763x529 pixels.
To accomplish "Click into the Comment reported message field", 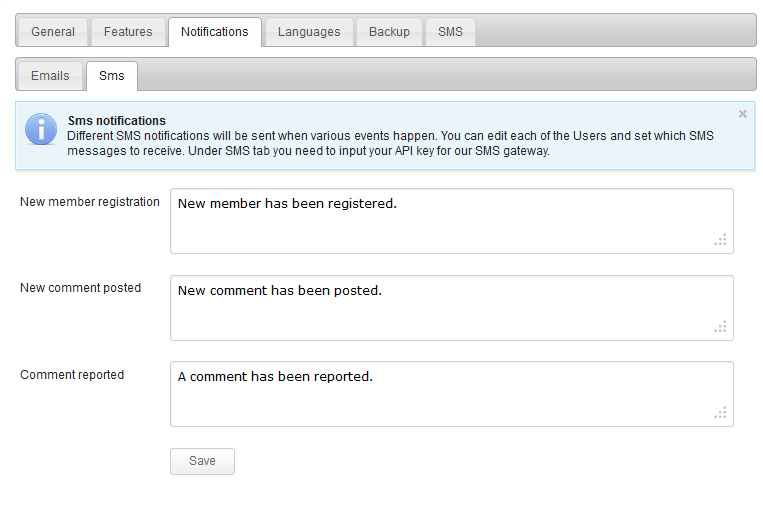I will 452,394.
